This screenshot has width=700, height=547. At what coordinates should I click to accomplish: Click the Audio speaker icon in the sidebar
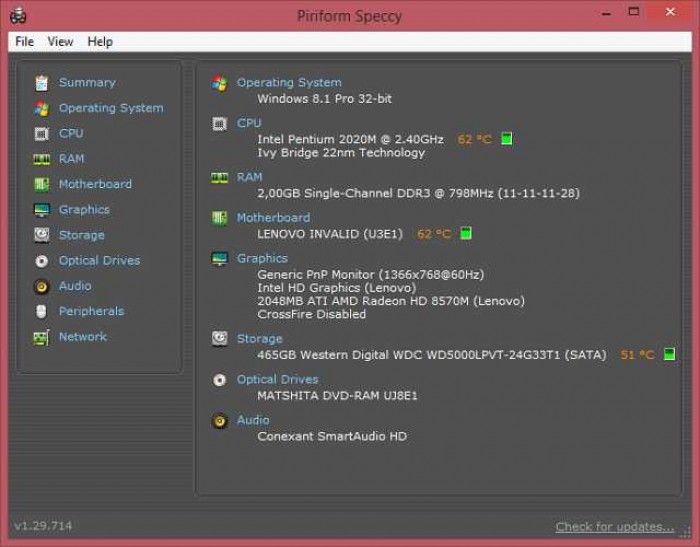[x=42, y=286]
